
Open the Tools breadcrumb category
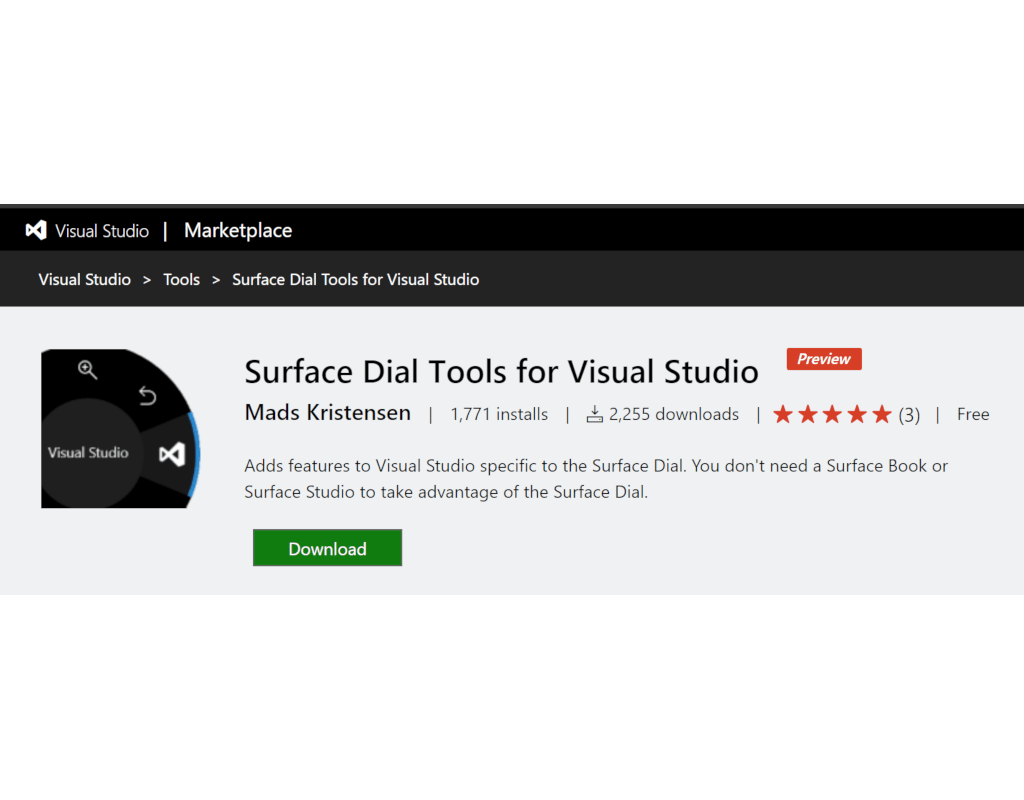(182, 280)
